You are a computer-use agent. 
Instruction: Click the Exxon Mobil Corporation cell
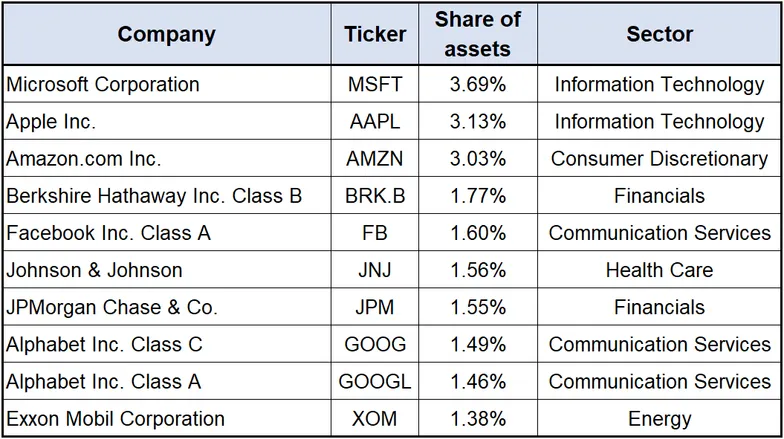pos(115,418)
